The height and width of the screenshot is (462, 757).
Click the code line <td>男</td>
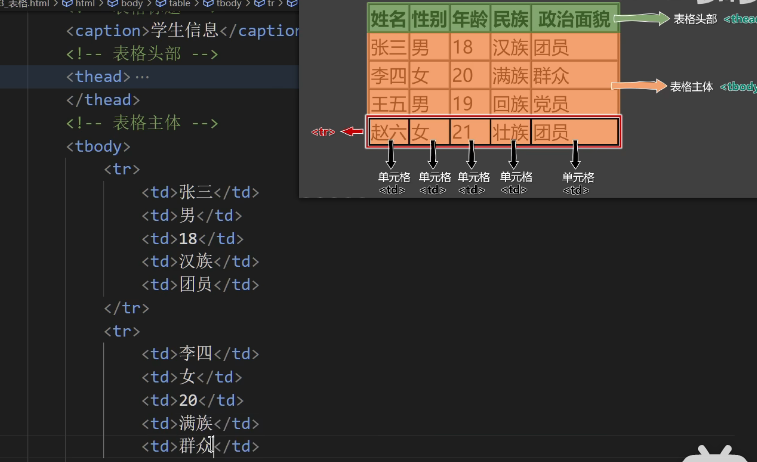click(x=192, y=215)
